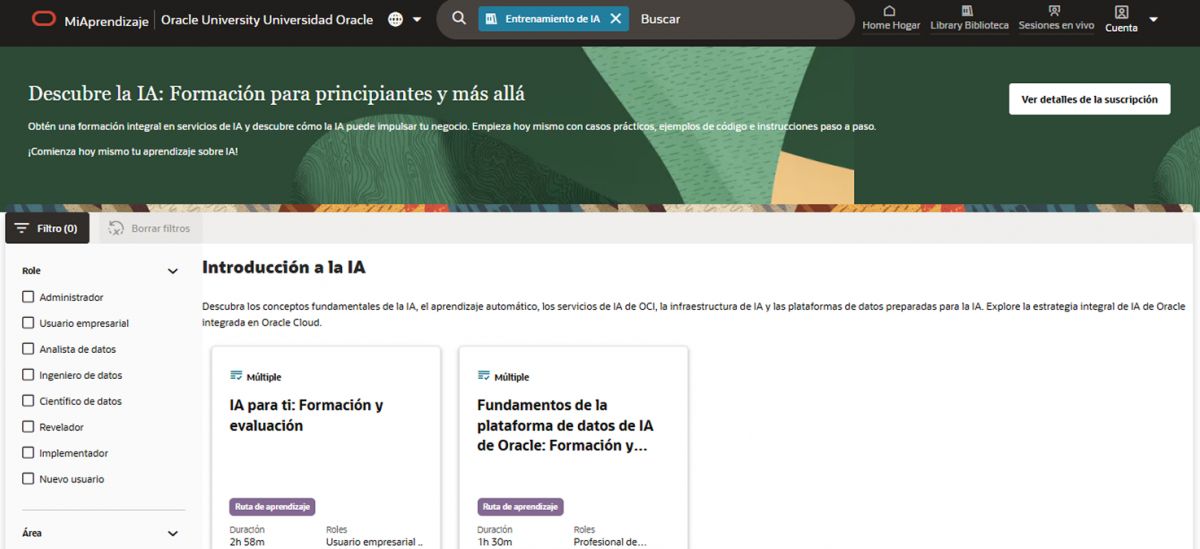The width and height of the screenshot is (1200, 549).
Task: Check the Analista de datos checkbox
Action: [28, 349]
